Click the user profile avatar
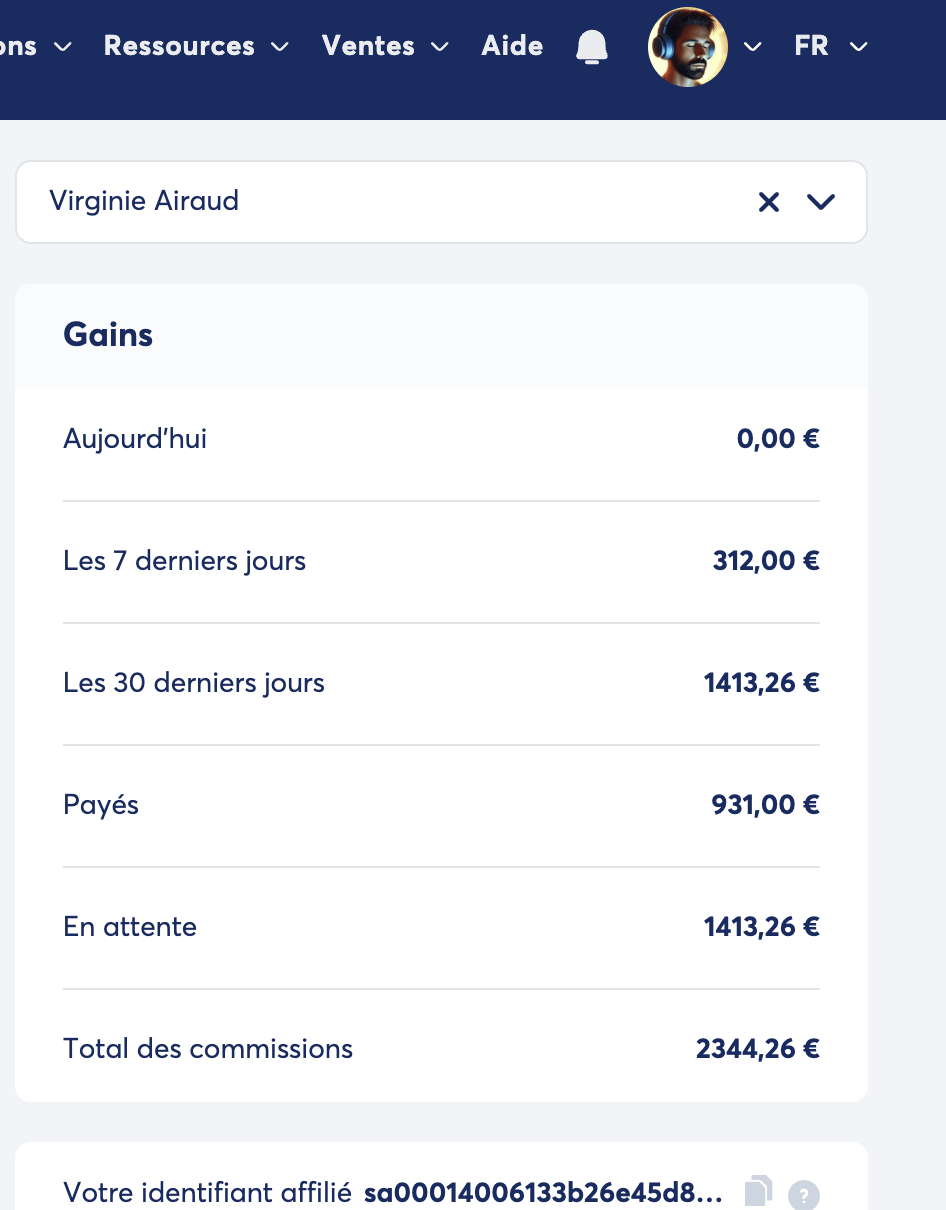946x1210 pixels. pos(687,47)
